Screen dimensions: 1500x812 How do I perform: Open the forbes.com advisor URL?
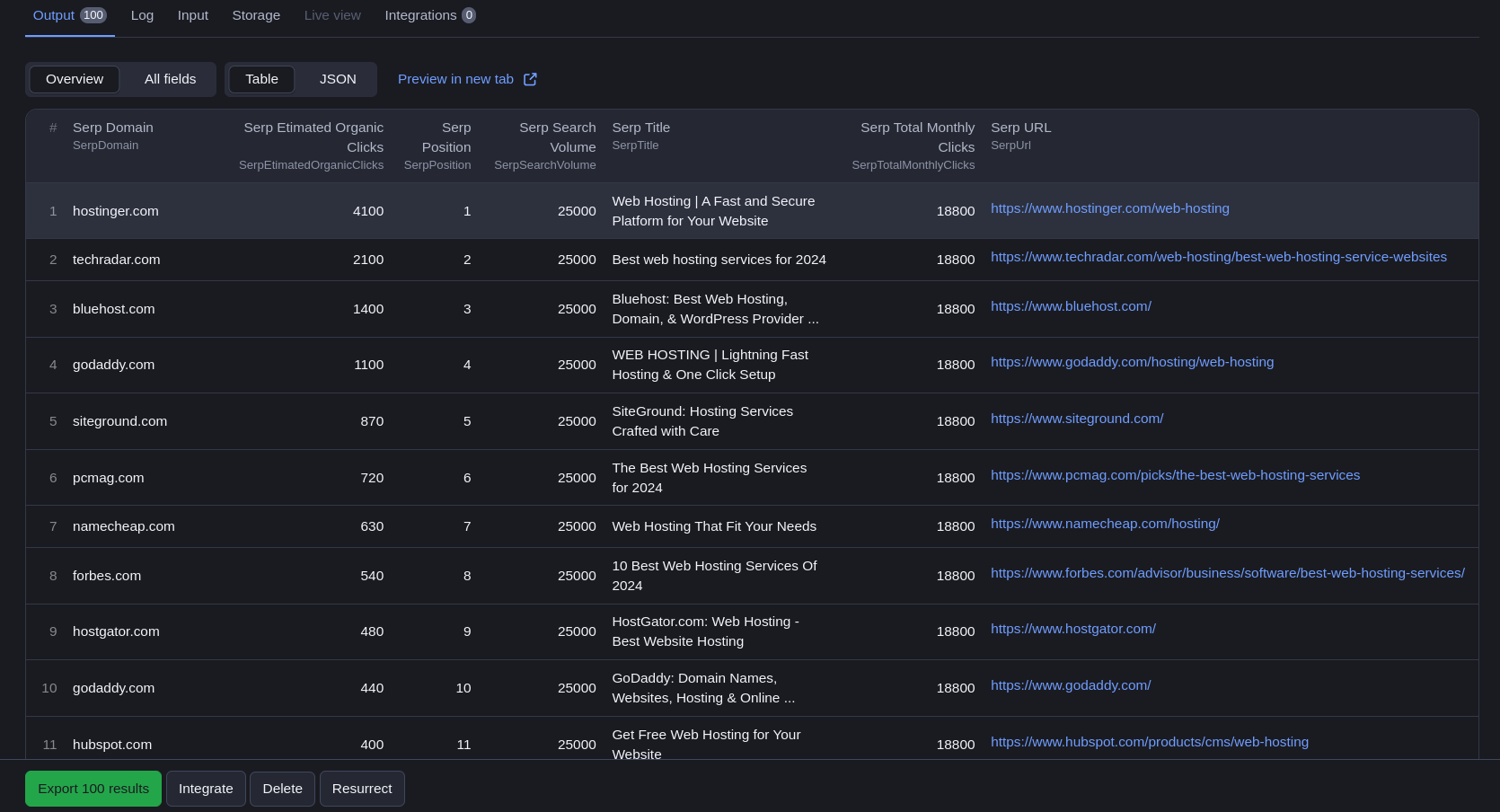[1227, 573]
